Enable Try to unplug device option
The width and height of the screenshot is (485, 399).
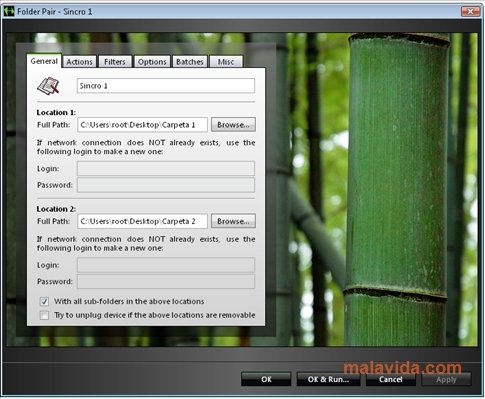click(44, 315)
